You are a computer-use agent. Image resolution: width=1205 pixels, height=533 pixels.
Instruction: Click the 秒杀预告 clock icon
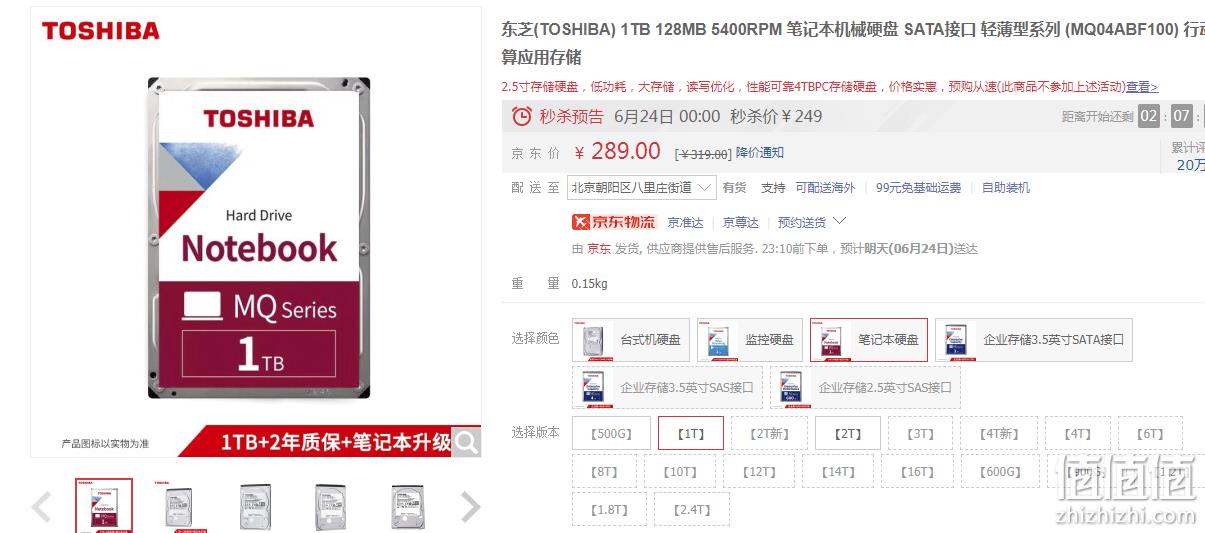pos(521,116)
